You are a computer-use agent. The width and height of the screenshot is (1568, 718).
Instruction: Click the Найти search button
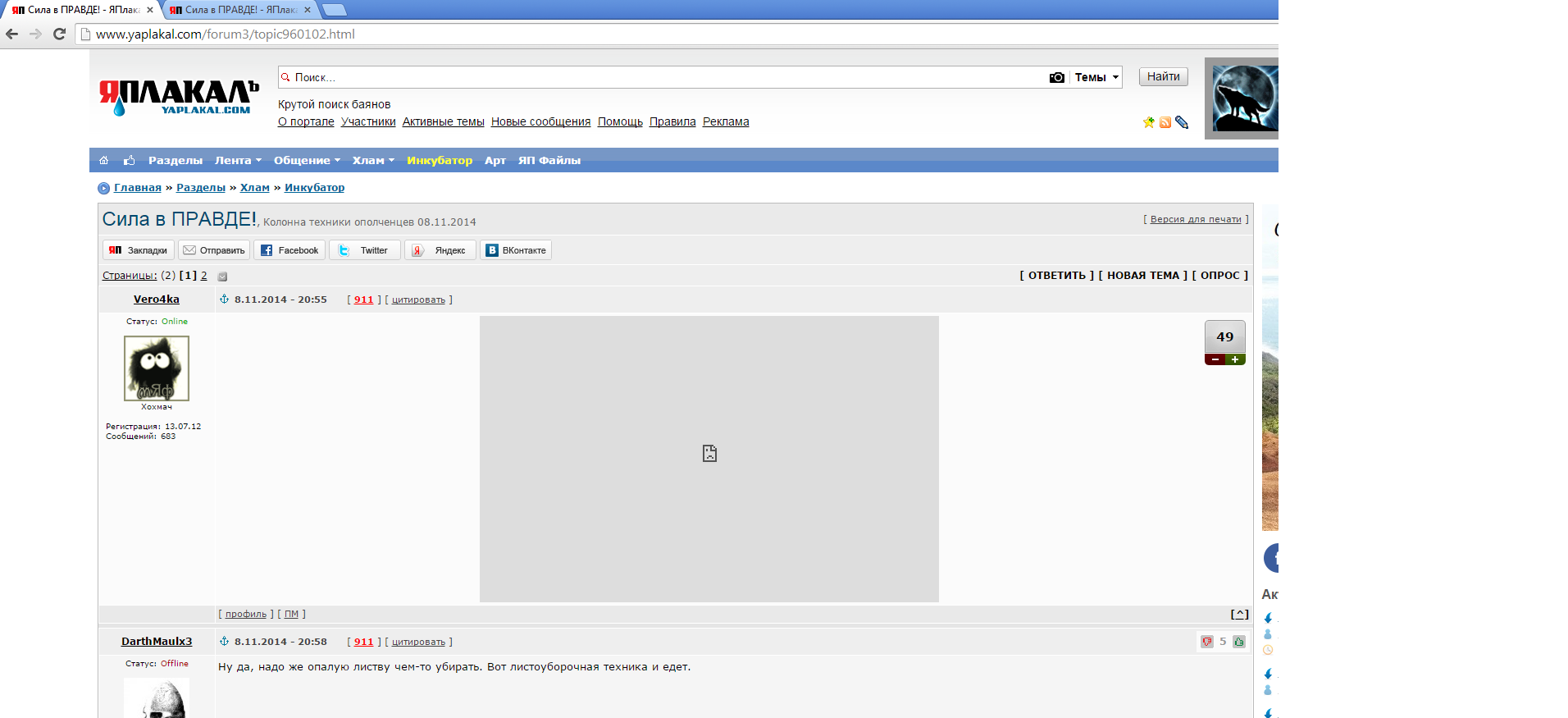pos(1164,76)
